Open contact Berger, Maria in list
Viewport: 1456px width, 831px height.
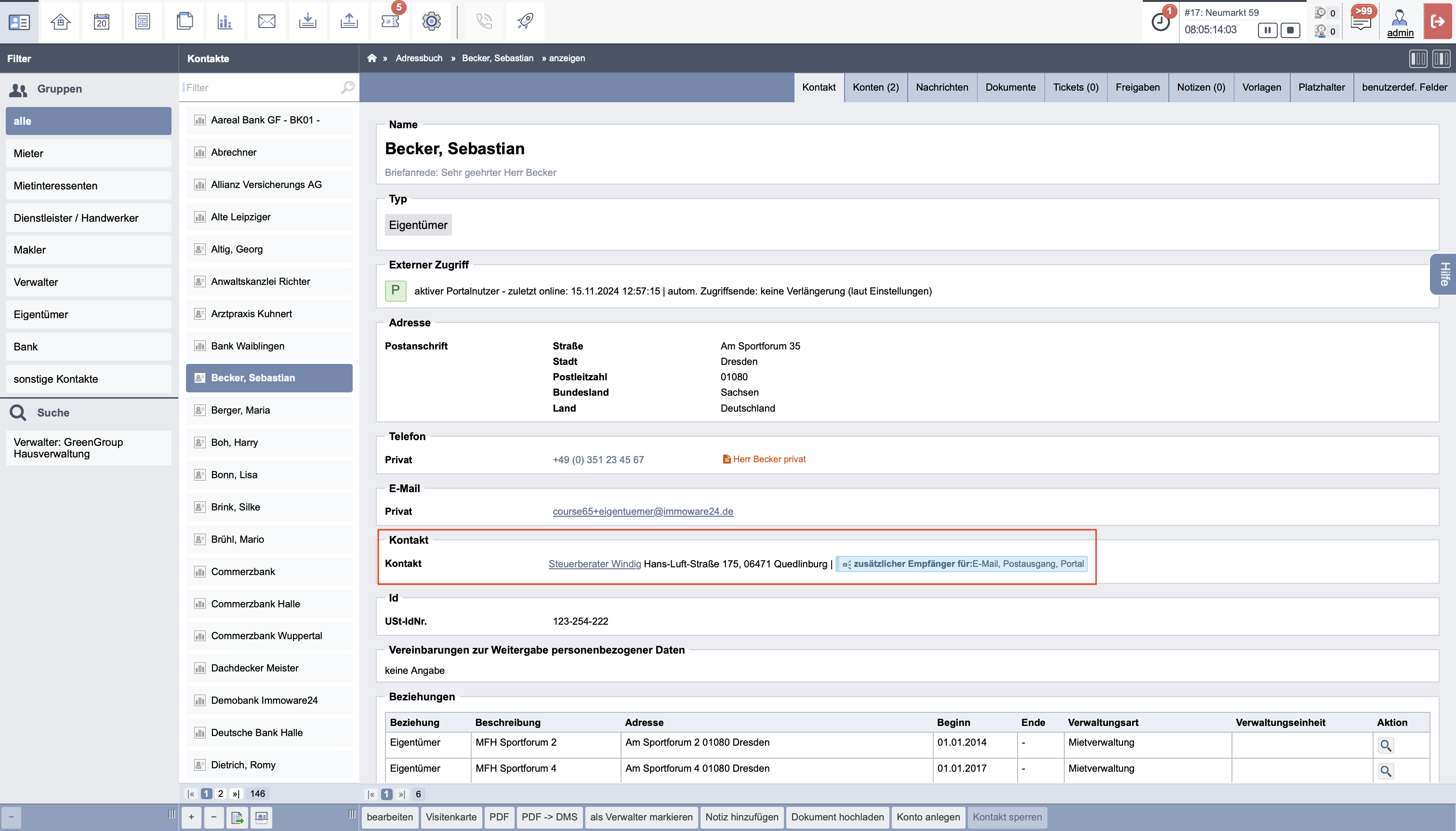coord(269,410)
